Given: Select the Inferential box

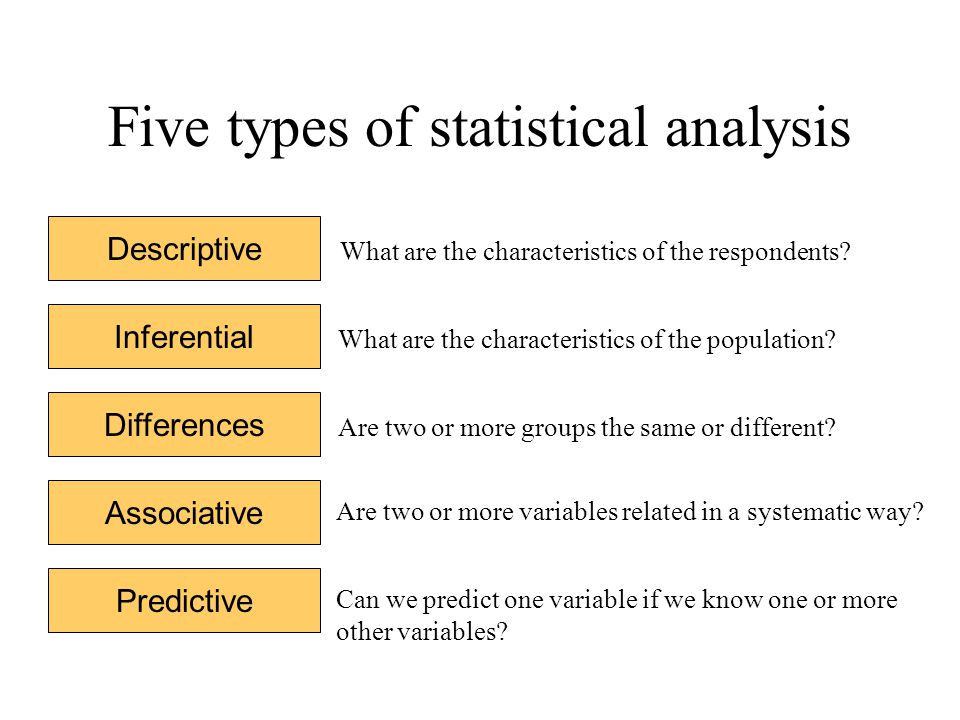Looking at the screenshot, I should tap(184, 337).
